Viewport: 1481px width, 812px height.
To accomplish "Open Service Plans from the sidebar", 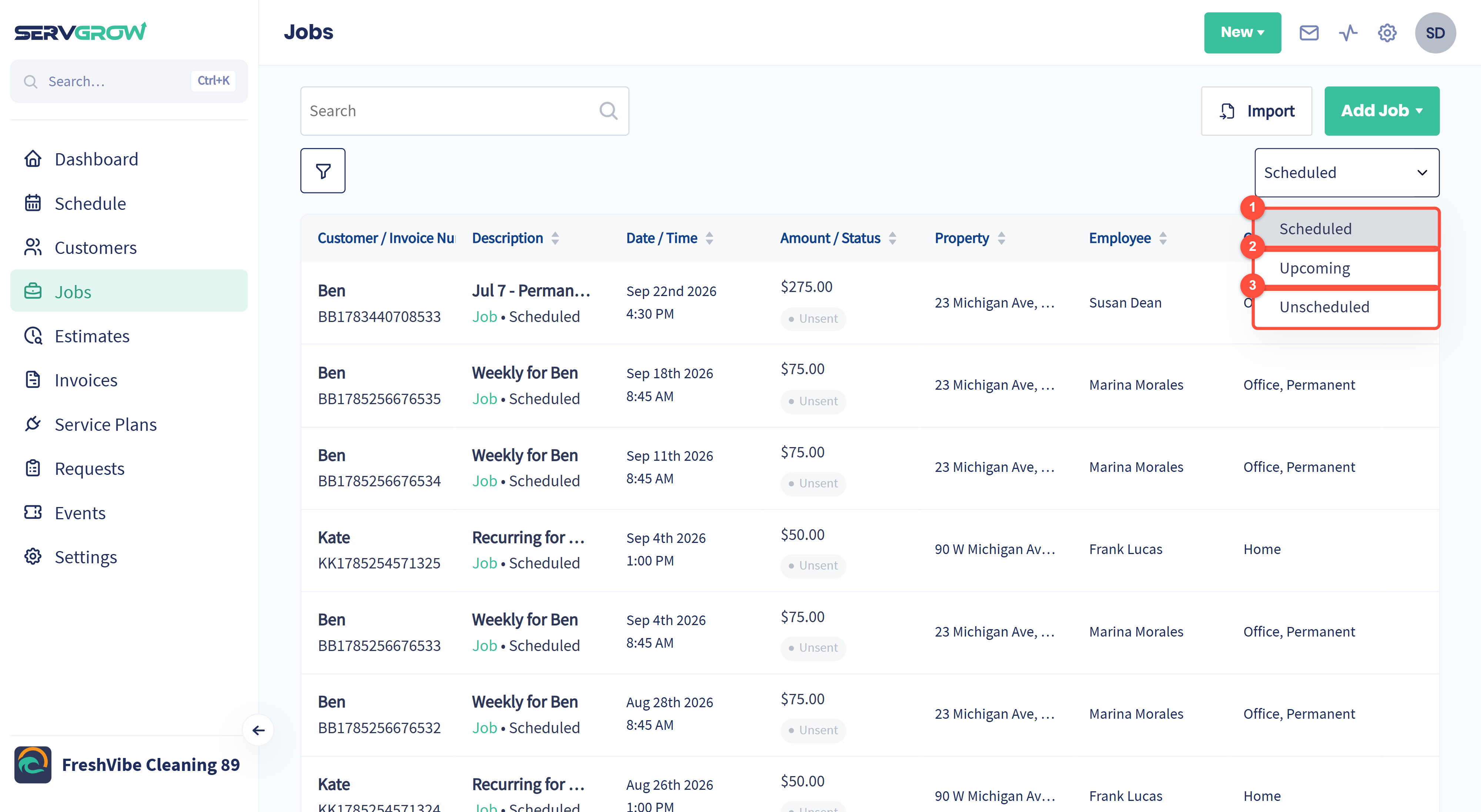I will 105,424.
